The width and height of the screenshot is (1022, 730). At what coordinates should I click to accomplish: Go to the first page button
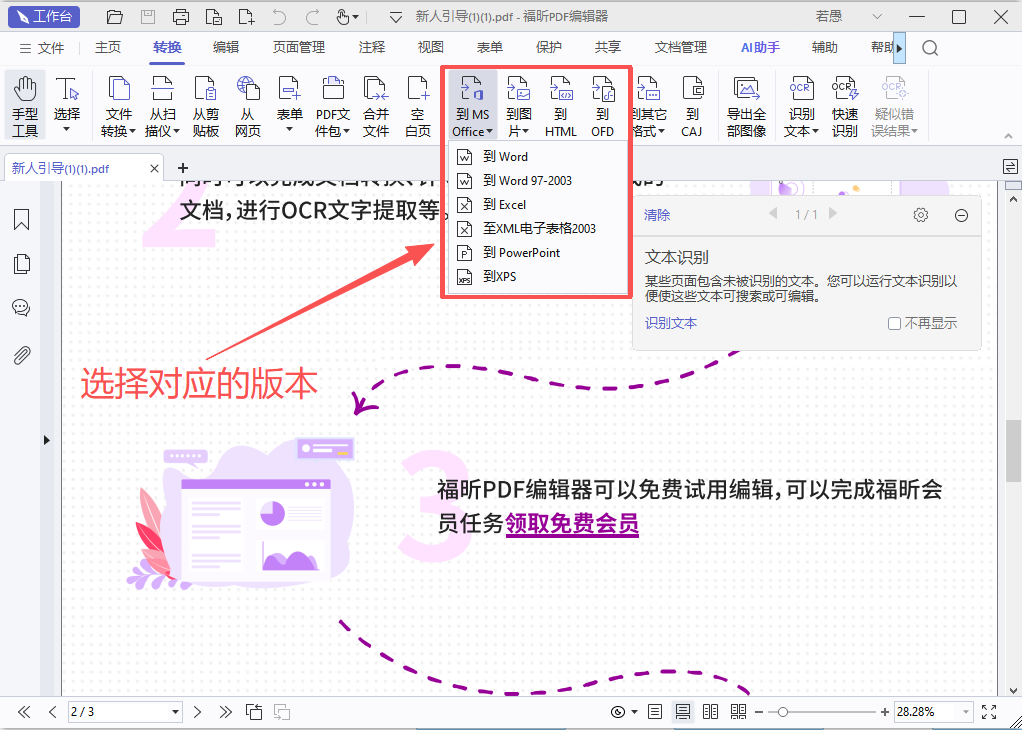click(x=24, y=712)
